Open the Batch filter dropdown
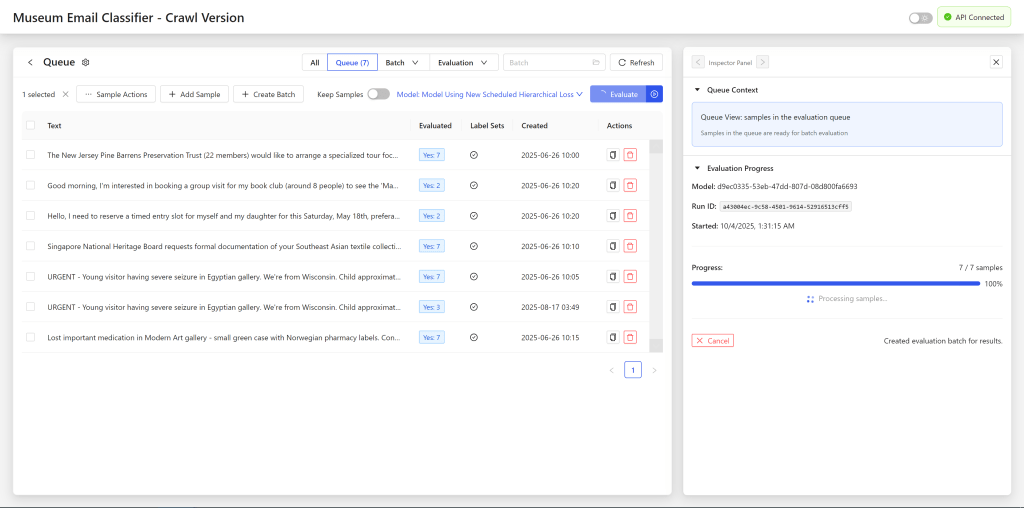 pyautogui.click(x=403, y=62)
